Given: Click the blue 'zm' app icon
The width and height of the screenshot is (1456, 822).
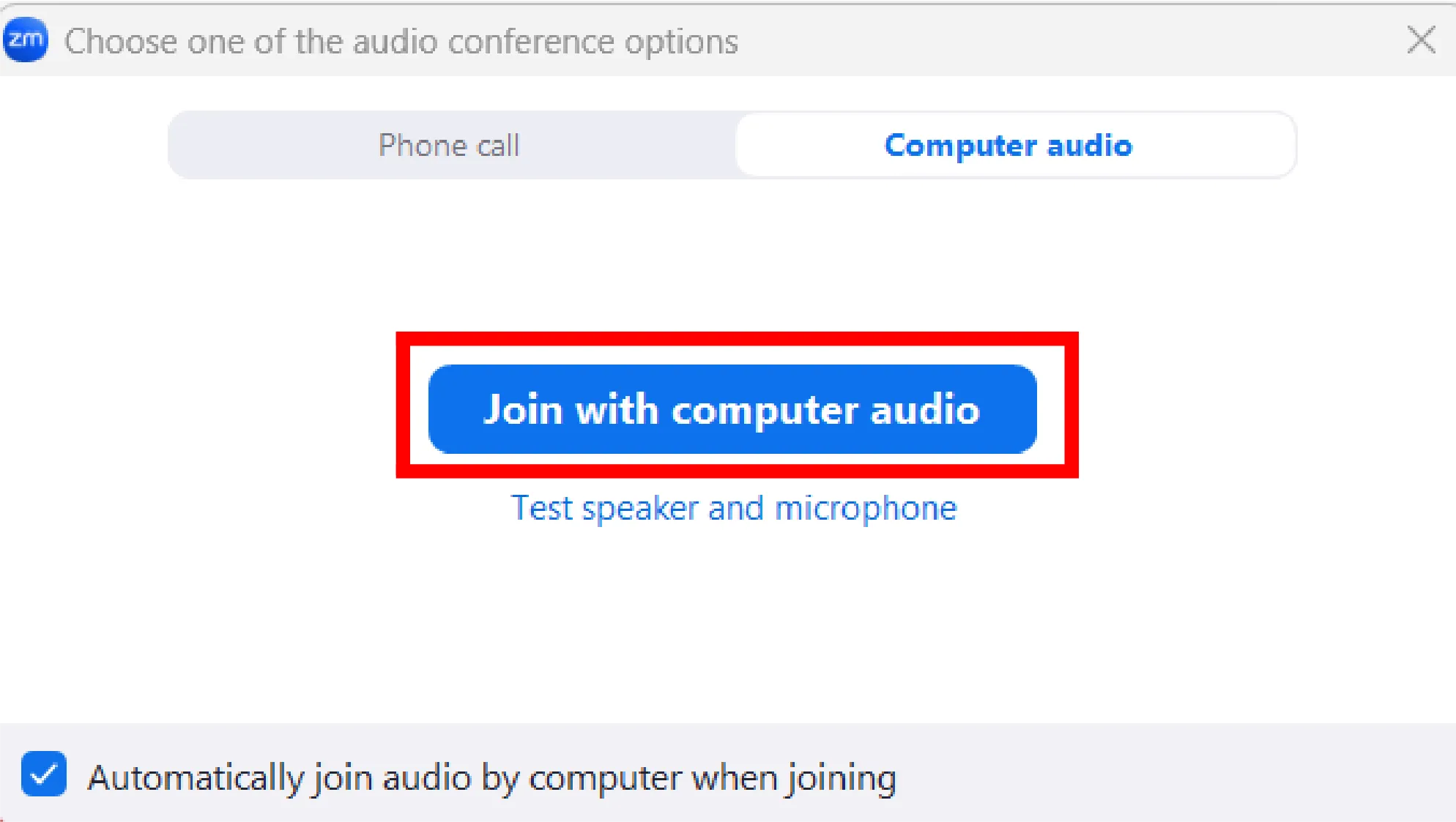Looking at the screenshot, I should 26,40.
